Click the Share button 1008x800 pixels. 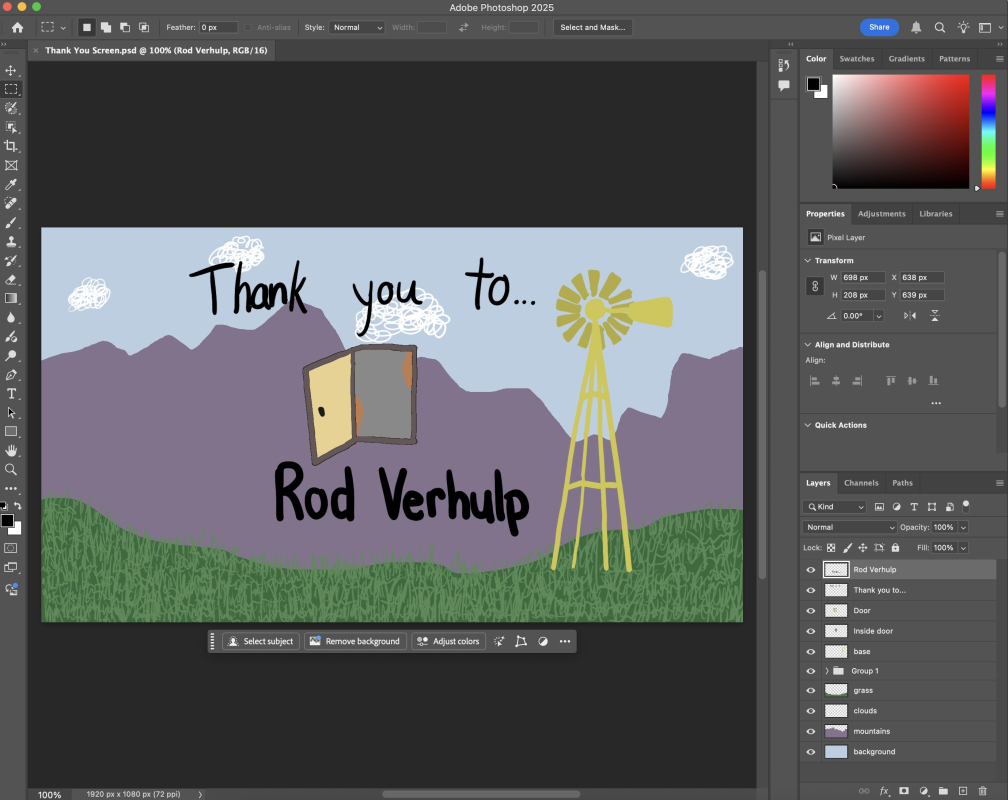[879, 27]
